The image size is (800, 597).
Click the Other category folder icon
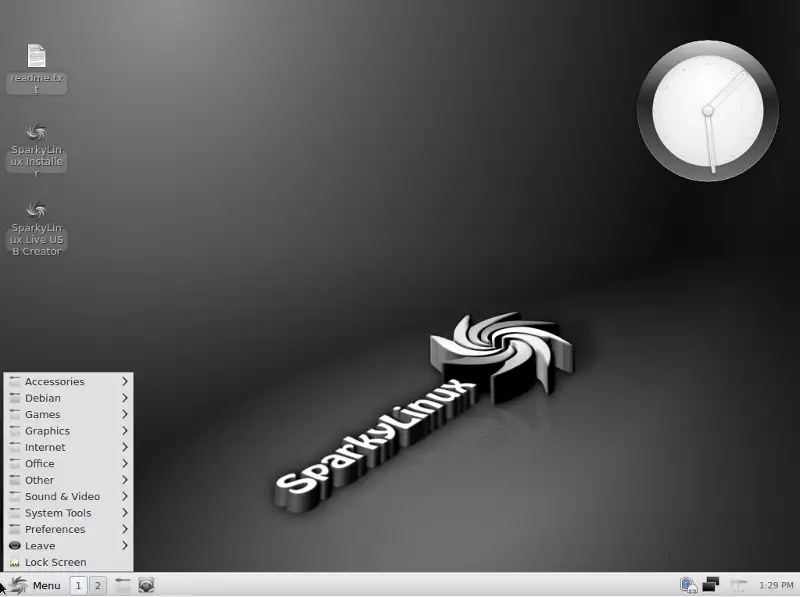15,480
